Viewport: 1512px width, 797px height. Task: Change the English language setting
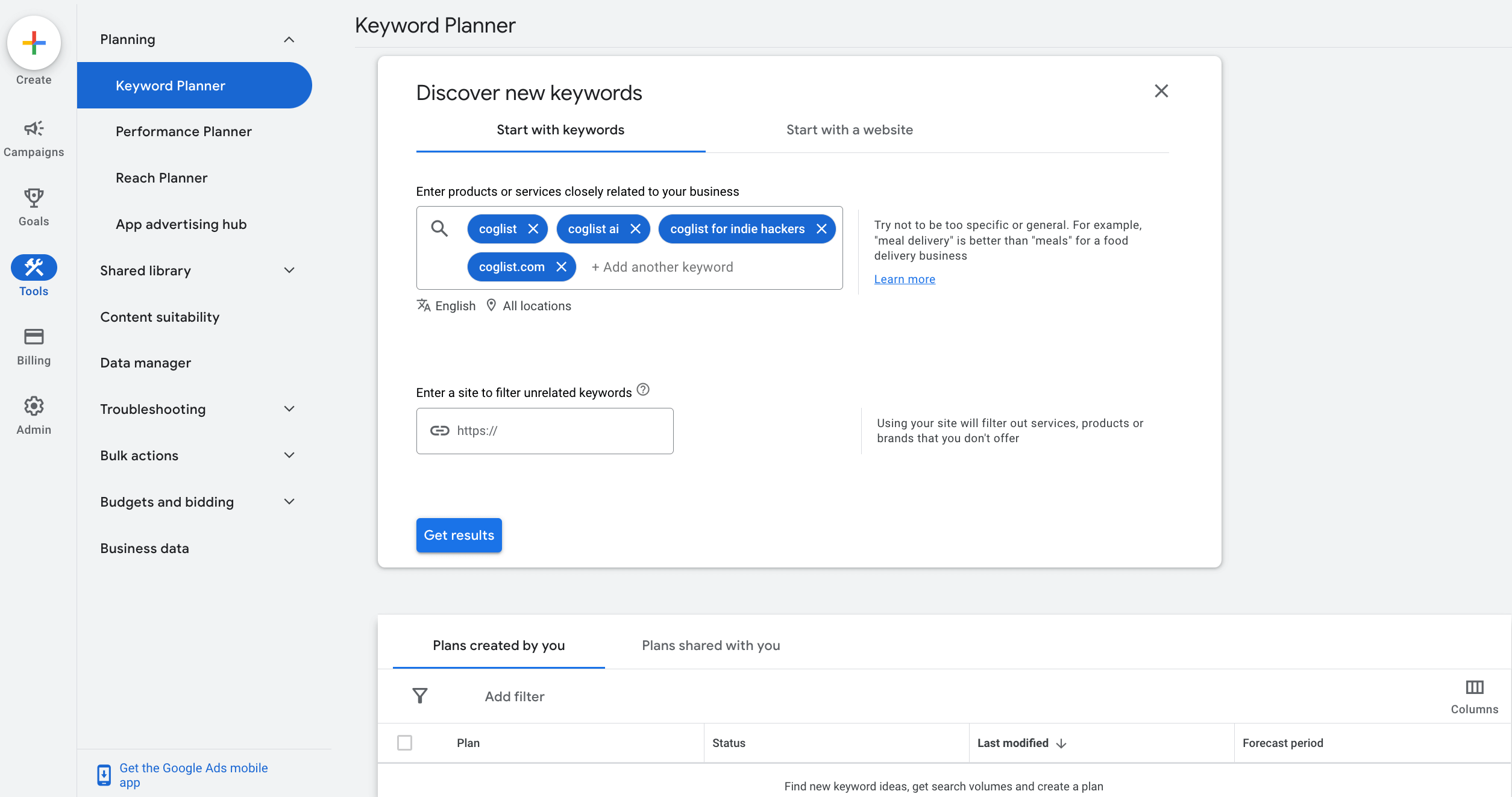(456, 306)
